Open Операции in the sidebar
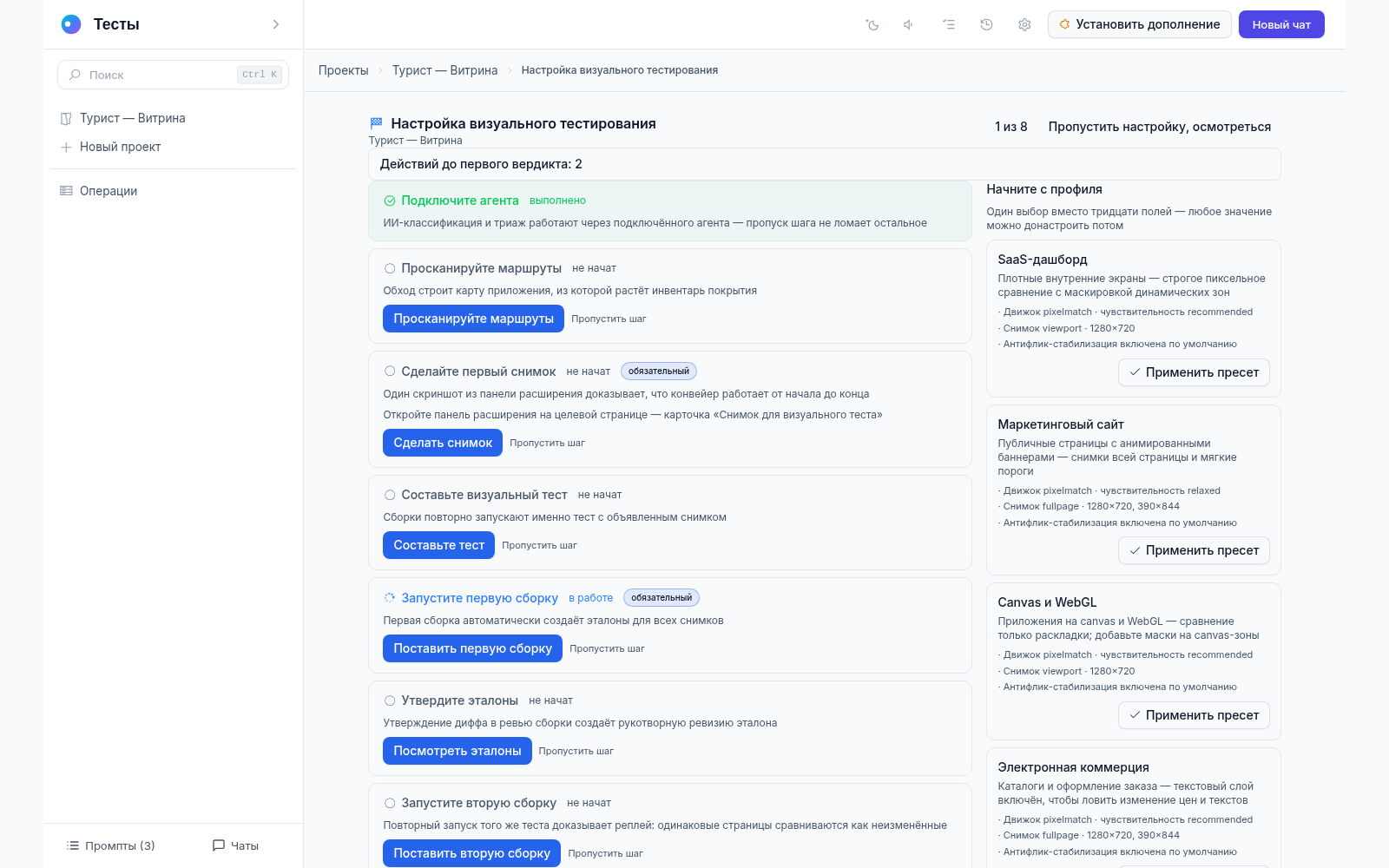The image size is (1389, 868). tap(108, 191)
